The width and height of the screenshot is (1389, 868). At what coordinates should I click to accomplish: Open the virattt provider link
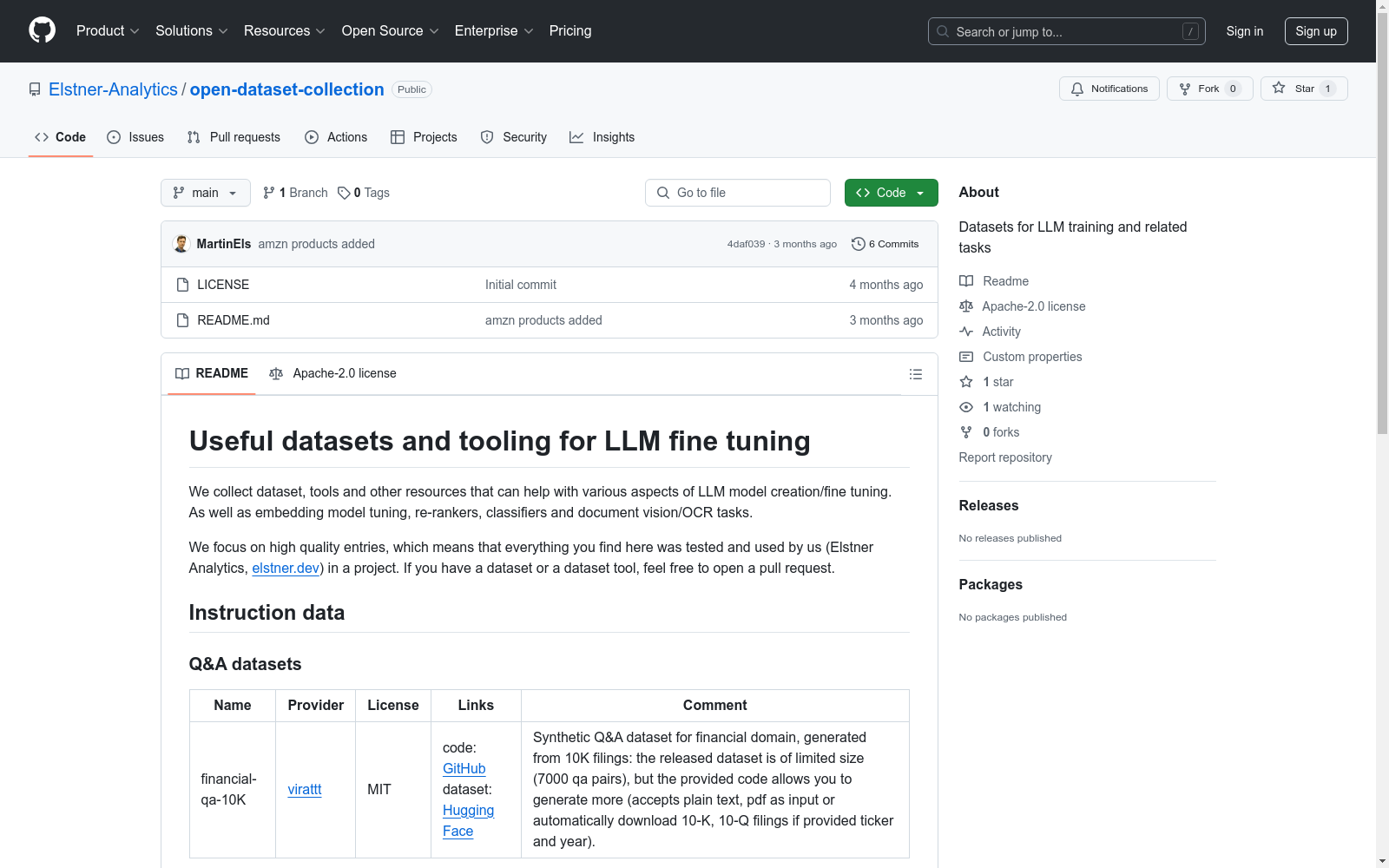pos(305,789)
